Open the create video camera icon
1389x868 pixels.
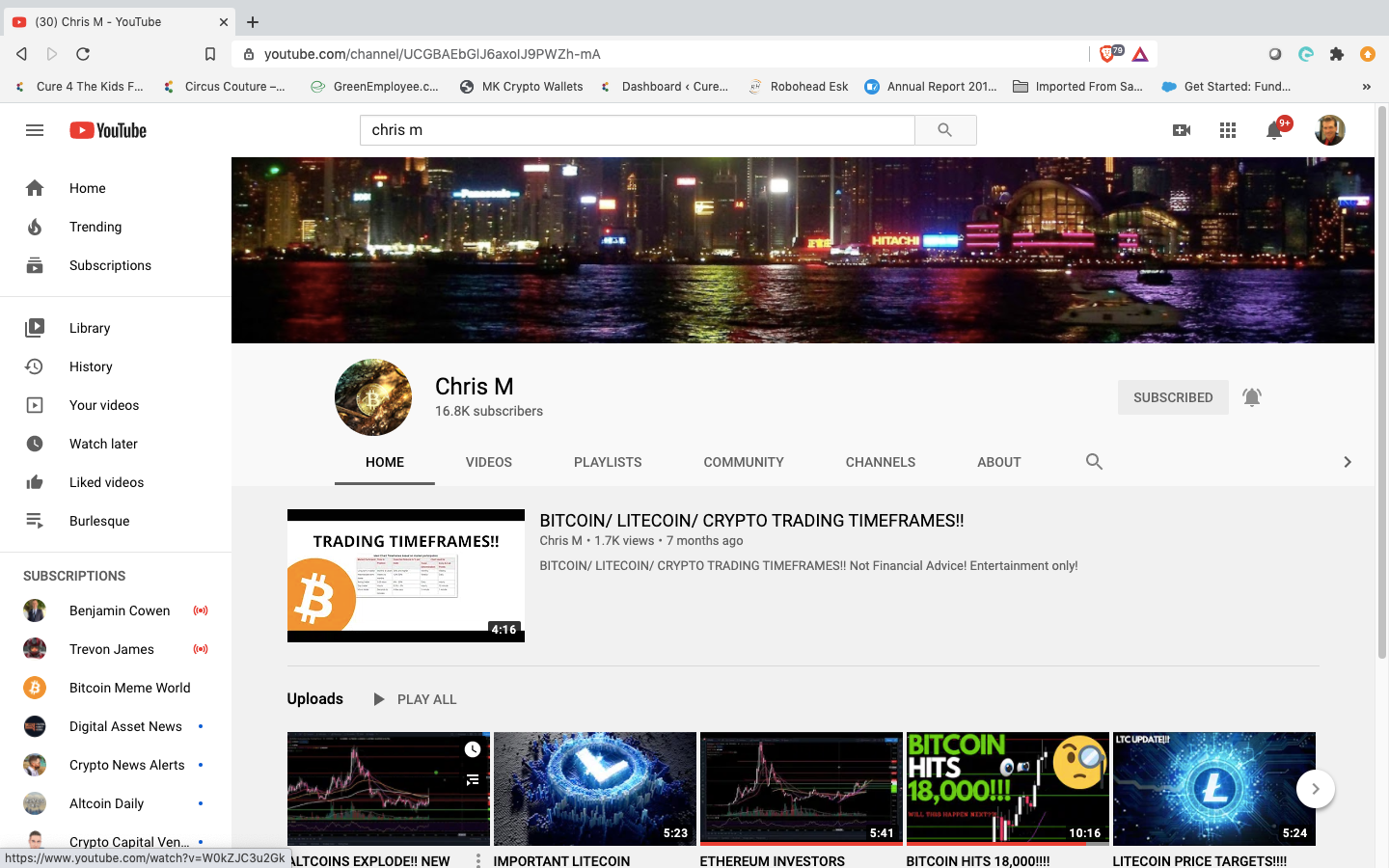click(x=1182, y=130)
